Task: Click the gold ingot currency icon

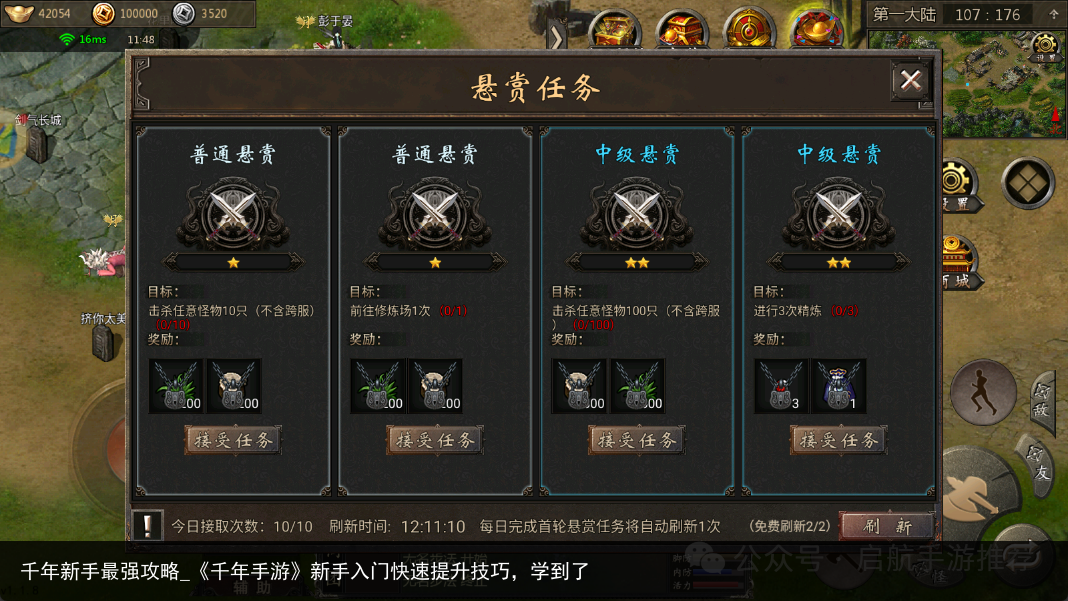Action: point(18,13)
